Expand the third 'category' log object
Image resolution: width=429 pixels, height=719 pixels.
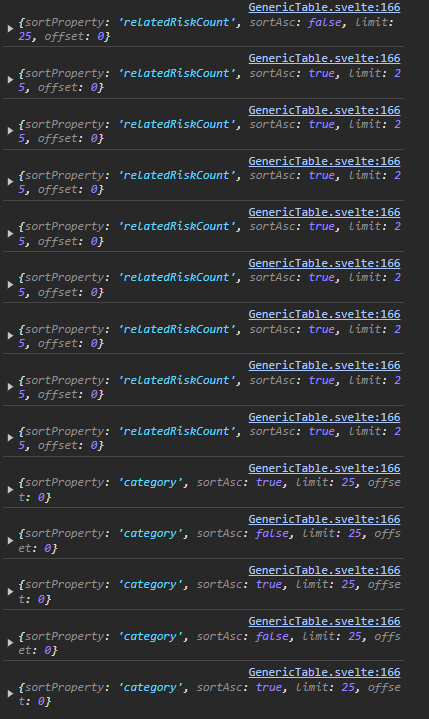[10, 592]
